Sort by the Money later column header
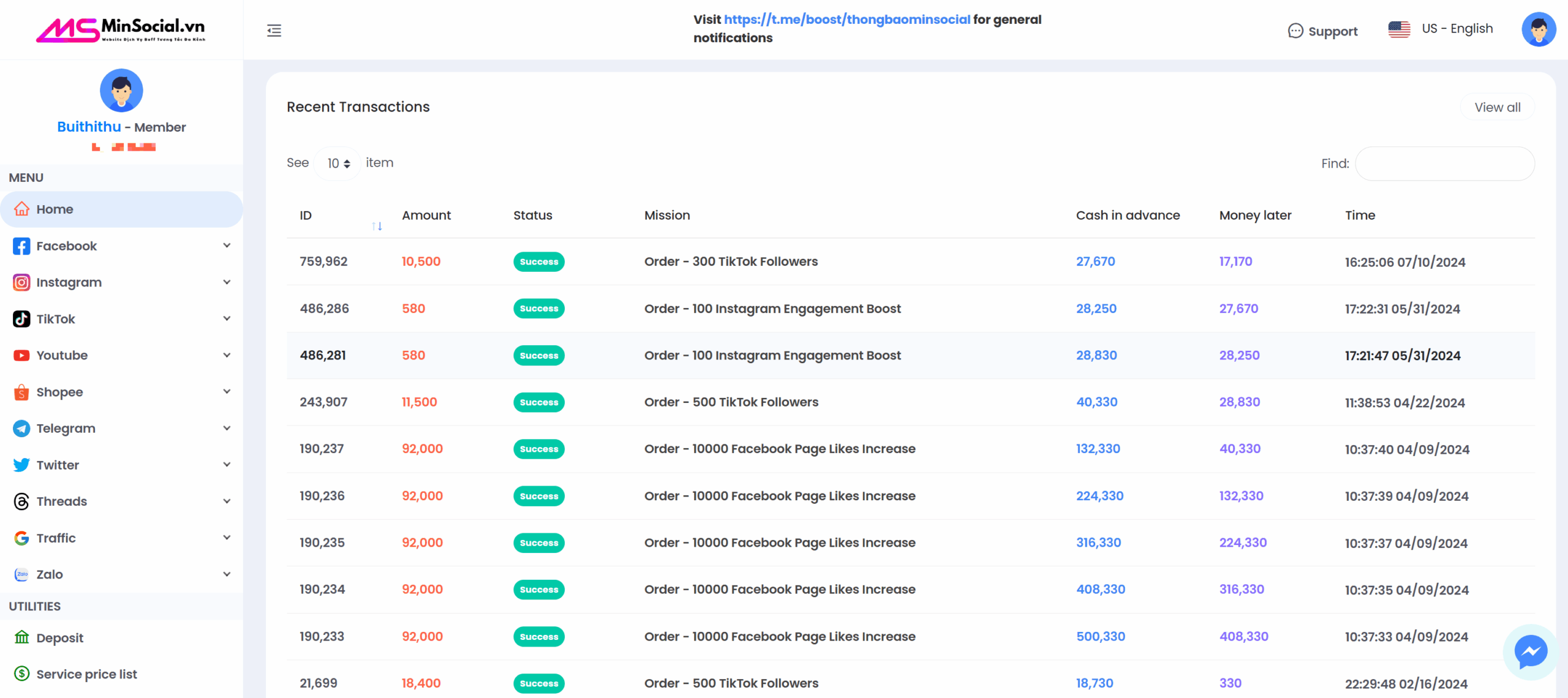This screenshot has height=698, width=1568. point(1255,215)
